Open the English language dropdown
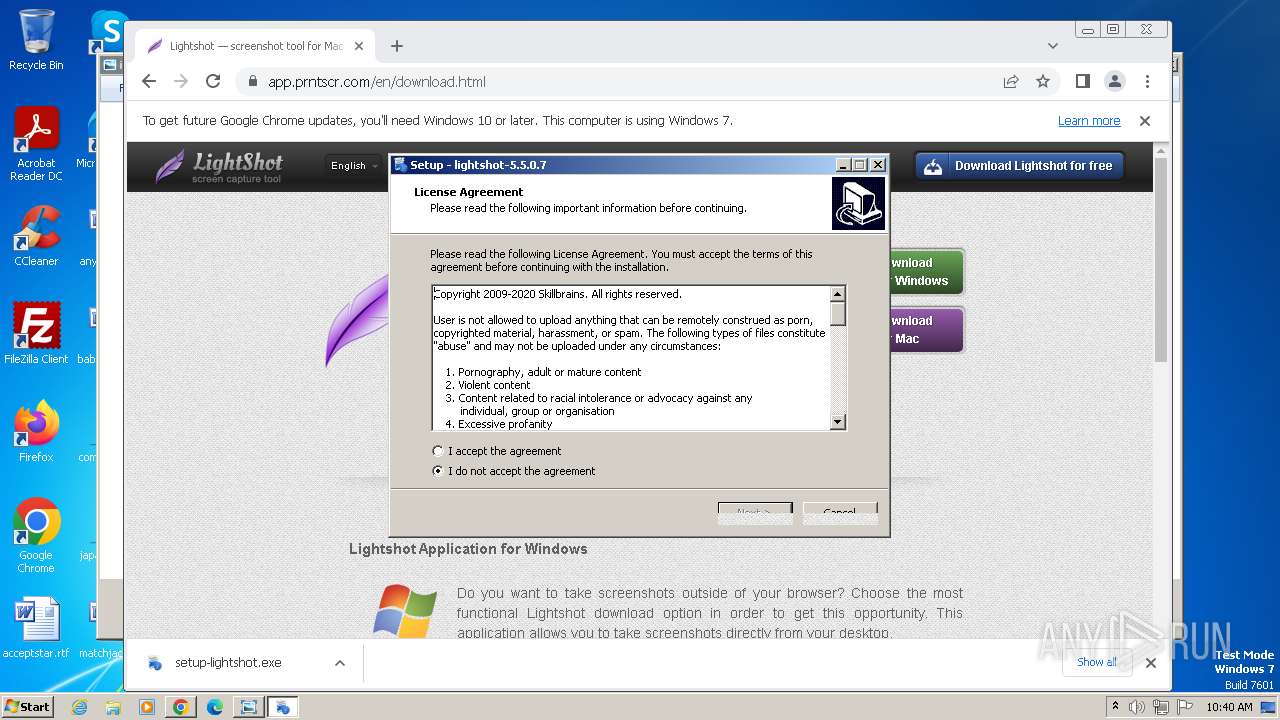 [354, 166]
